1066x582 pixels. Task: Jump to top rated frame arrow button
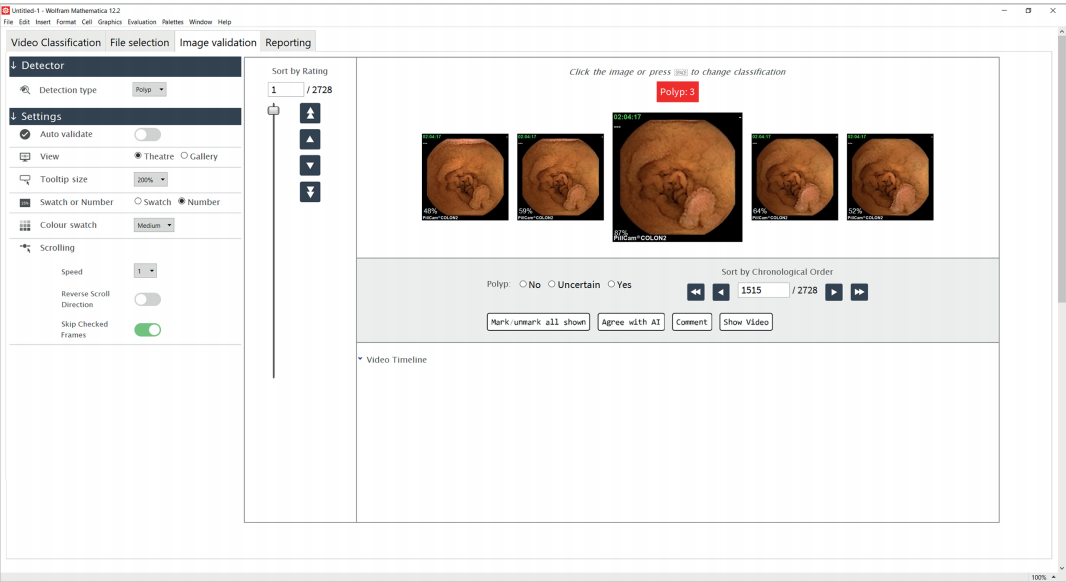pos(310,113)
